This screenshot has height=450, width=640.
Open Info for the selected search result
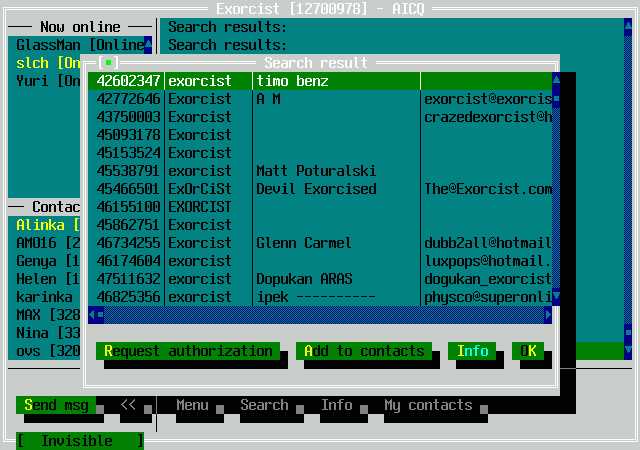472,351
